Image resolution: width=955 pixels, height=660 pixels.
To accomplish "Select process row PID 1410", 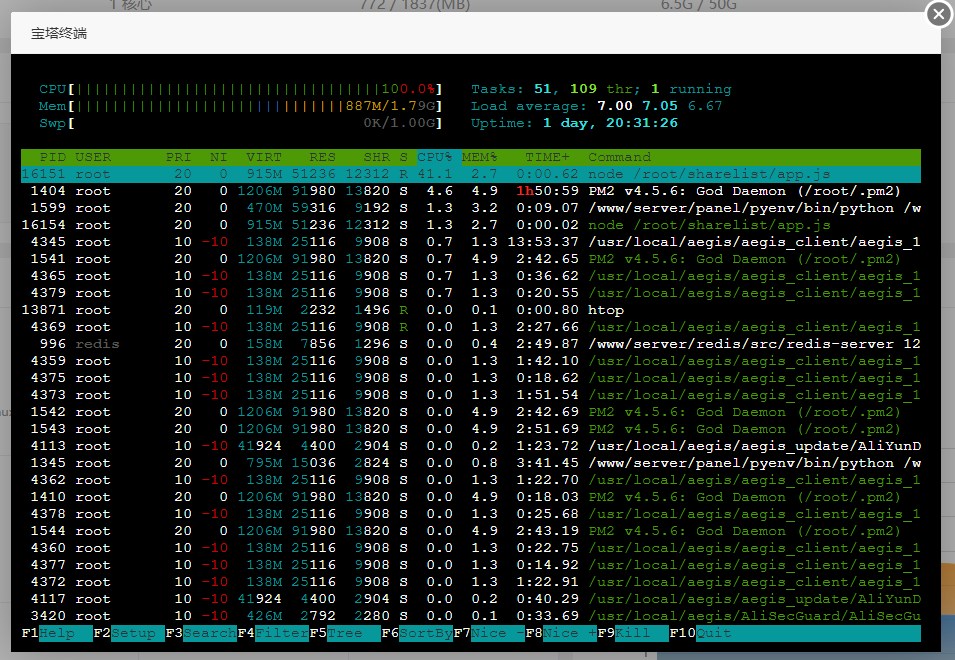I will click(471, 497).
